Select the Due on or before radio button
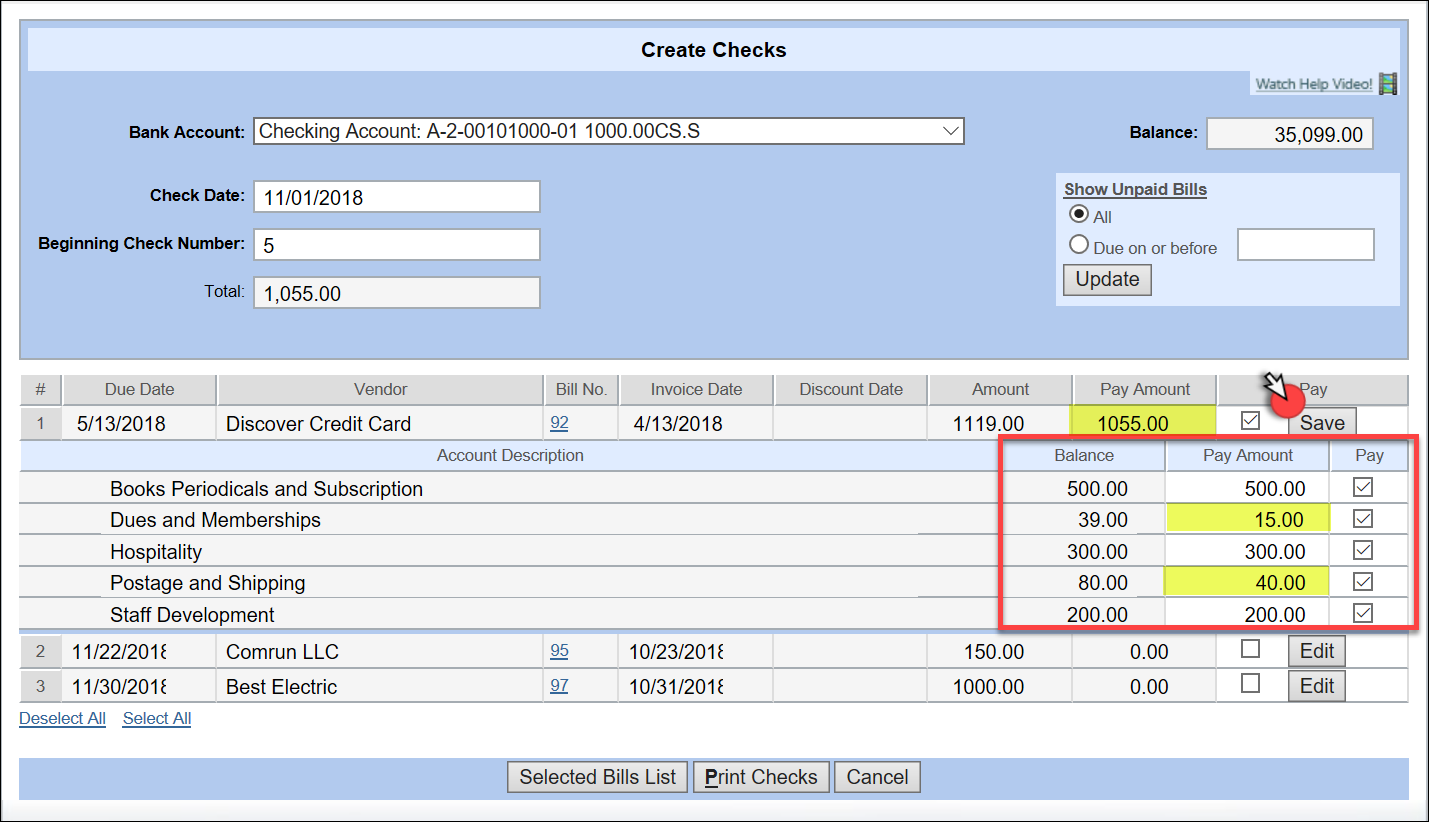1429x822 pixels. pos(1079,245)
